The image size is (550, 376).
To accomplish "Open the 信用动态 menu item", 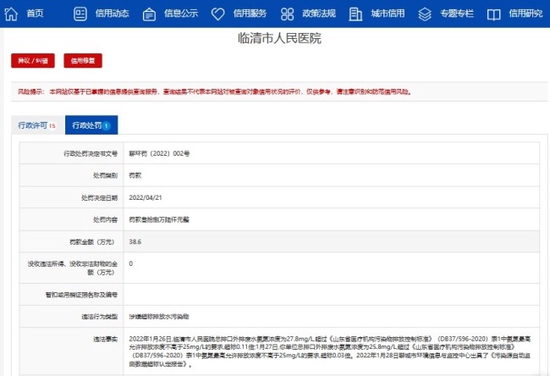I will (112, 13).
